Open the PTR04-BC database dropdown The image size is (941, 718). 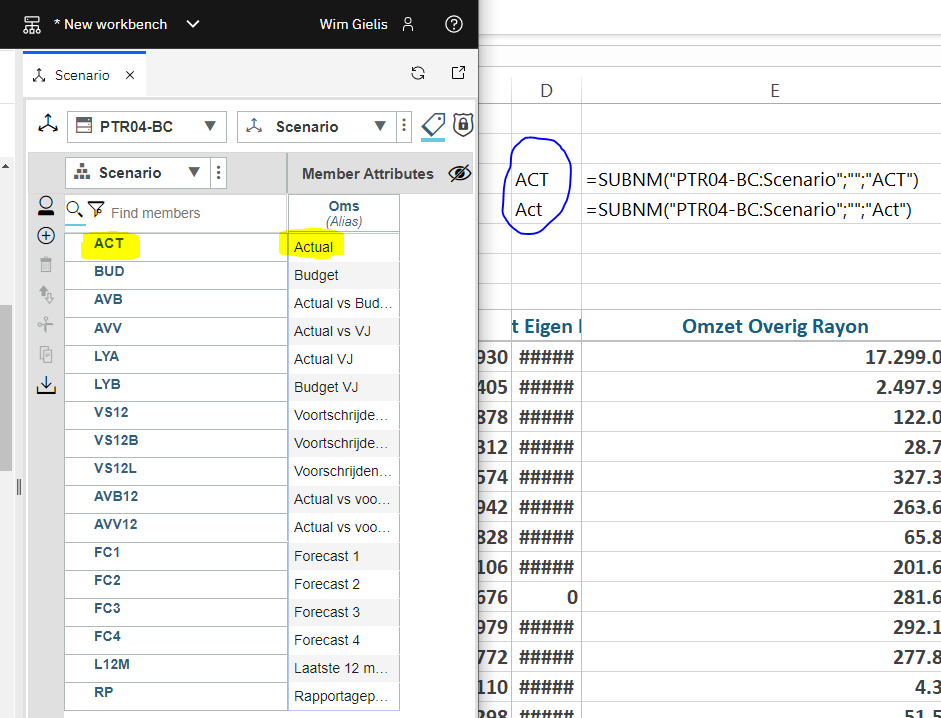click(146, 126)
